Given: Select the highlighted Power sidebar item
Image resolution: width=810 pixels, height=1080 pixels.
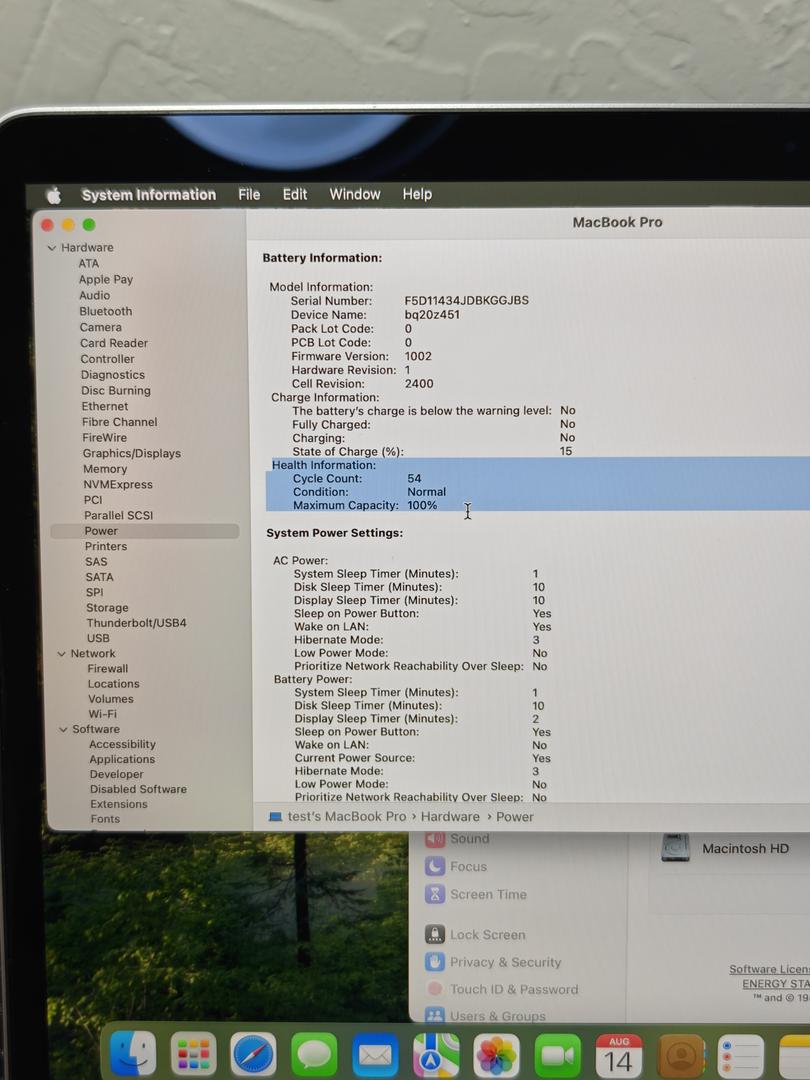Looking at the screenshot, I should [145, 531].
